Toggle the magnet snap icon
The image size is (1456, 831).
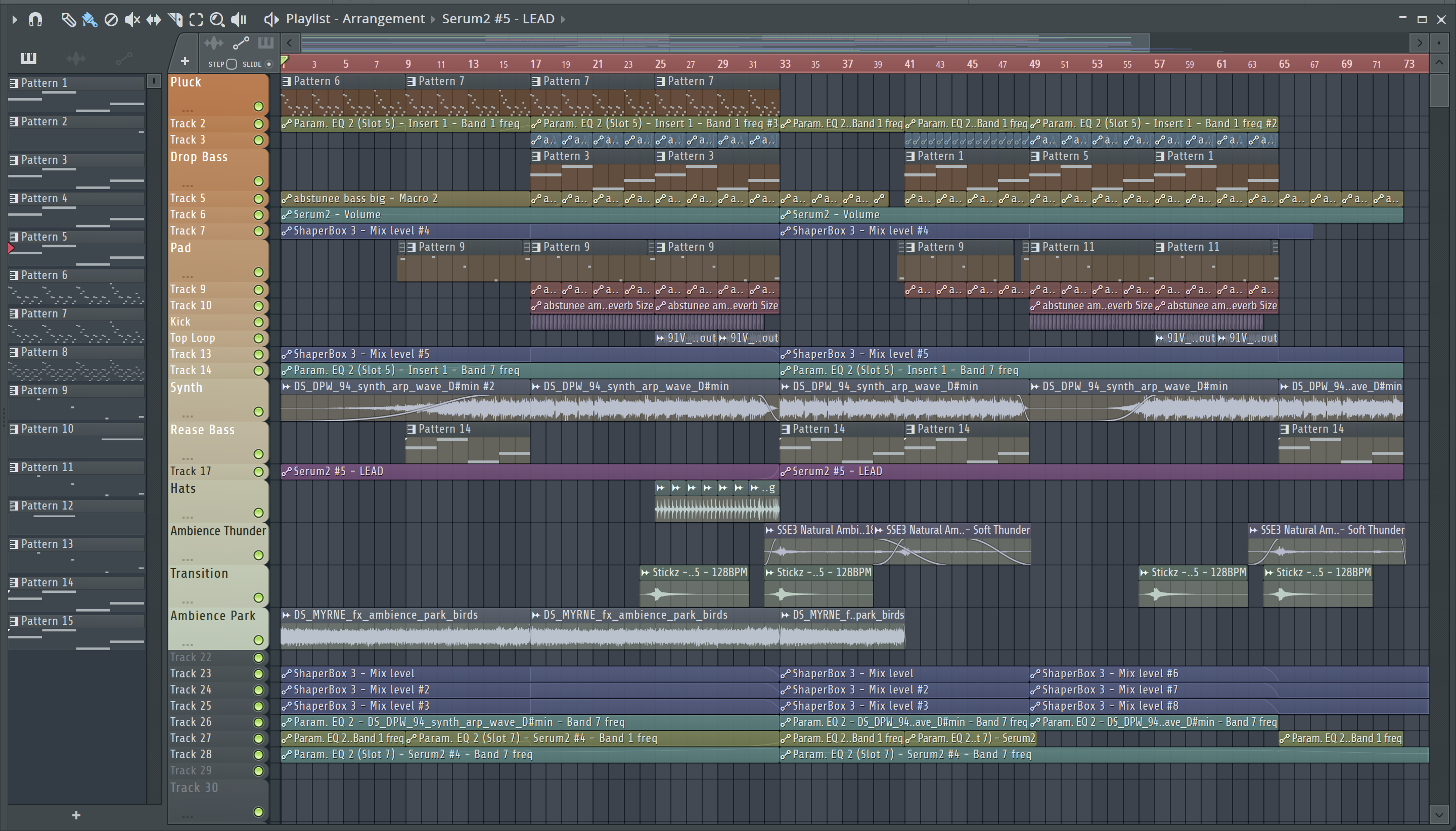pyautogui.click(x=35, y=19)
